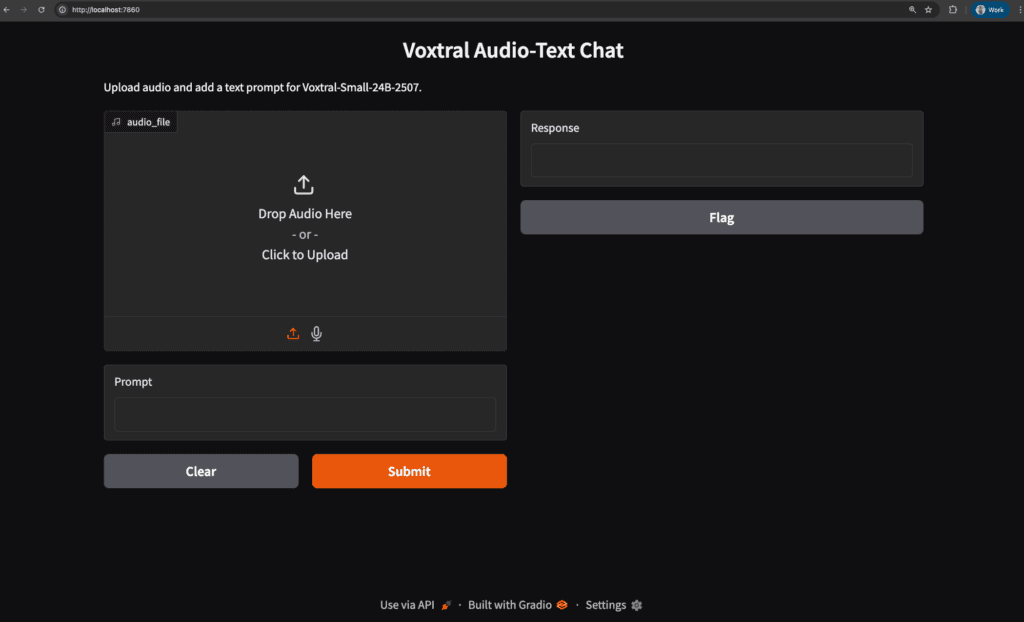1024x622 pixels.
Task: Click the browser forward arrow
Action: click(x=24, y=10)
